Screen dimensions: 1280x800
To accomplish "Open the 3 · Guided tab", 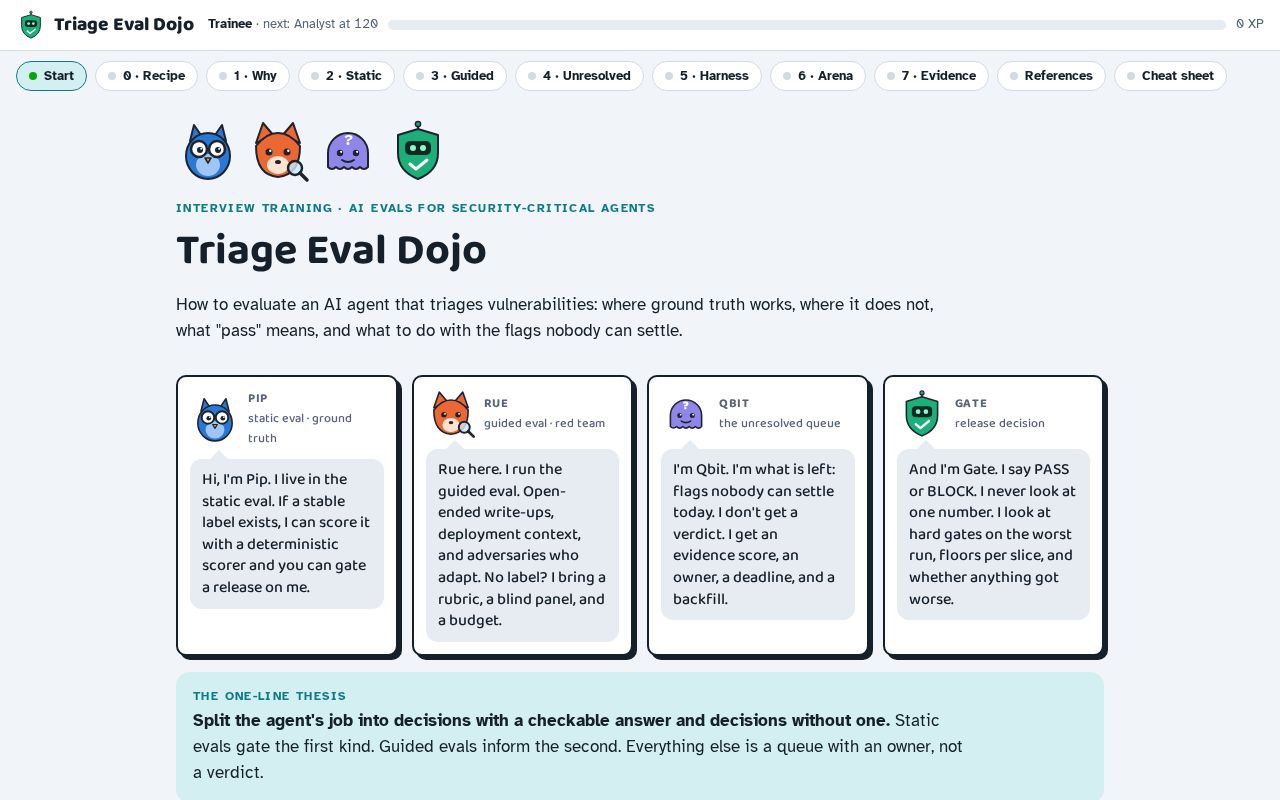I will [455, 76].
